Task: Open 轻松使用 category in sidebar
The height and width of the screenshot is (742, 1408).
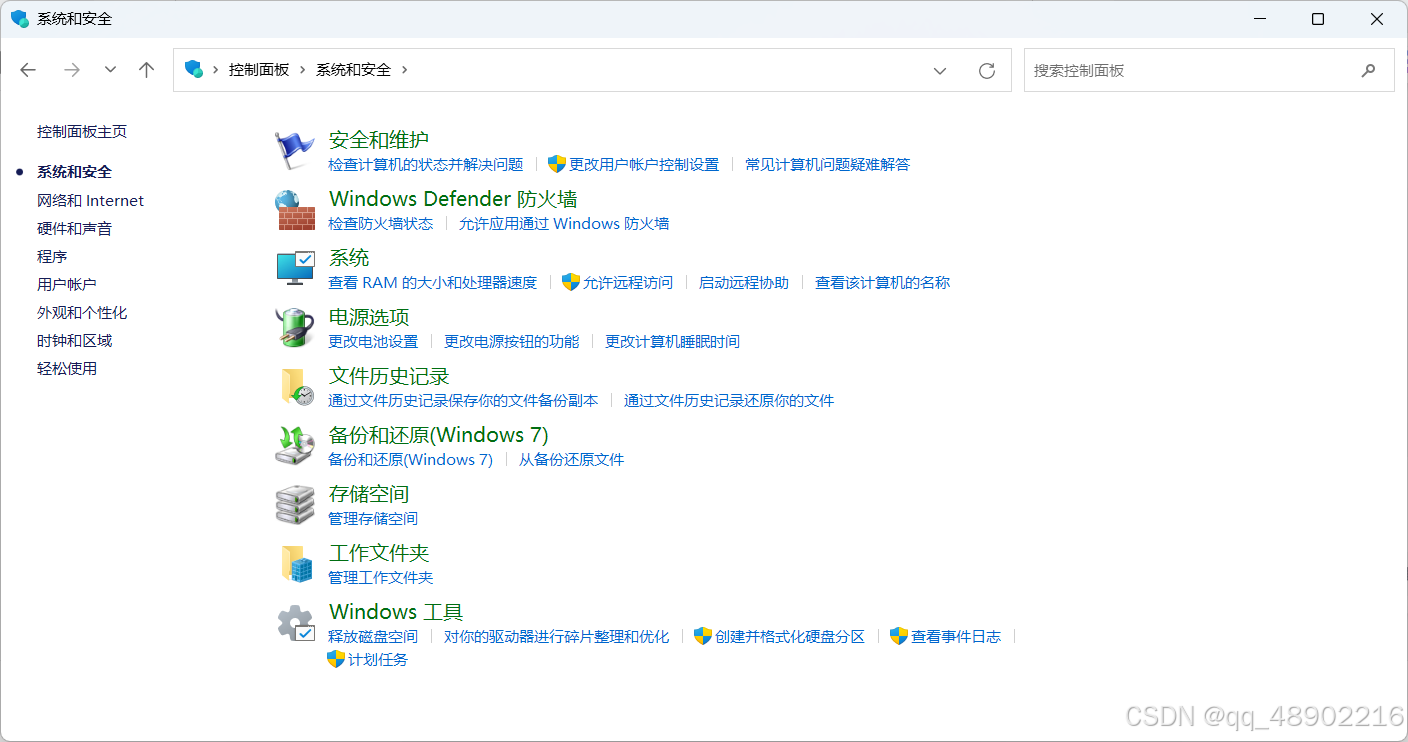Action: point(67,368)
